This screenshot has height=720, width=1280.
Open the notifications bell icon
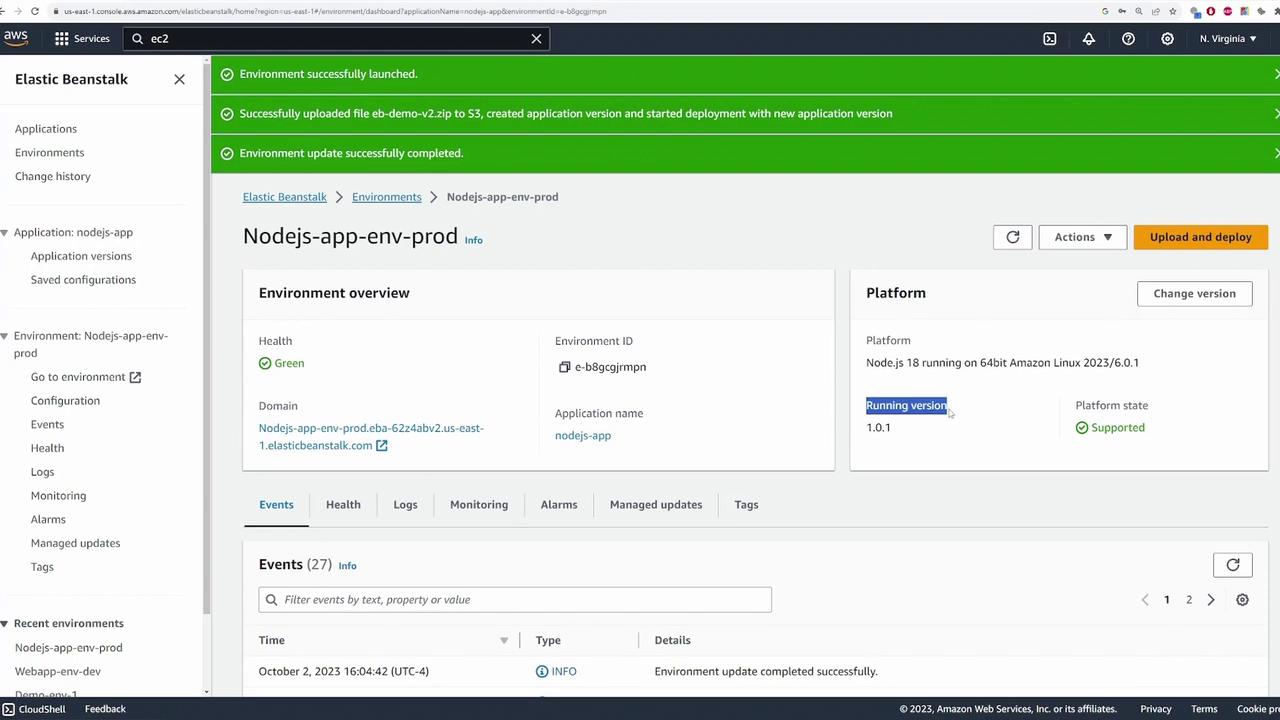(x=1088, y=39)
